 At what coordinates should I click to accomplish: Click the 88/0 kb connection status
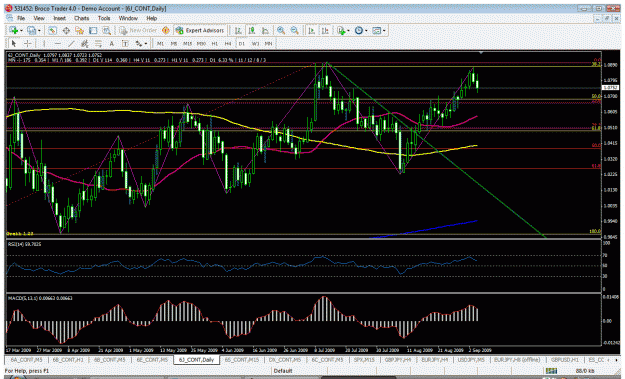(x=585, y=371)
